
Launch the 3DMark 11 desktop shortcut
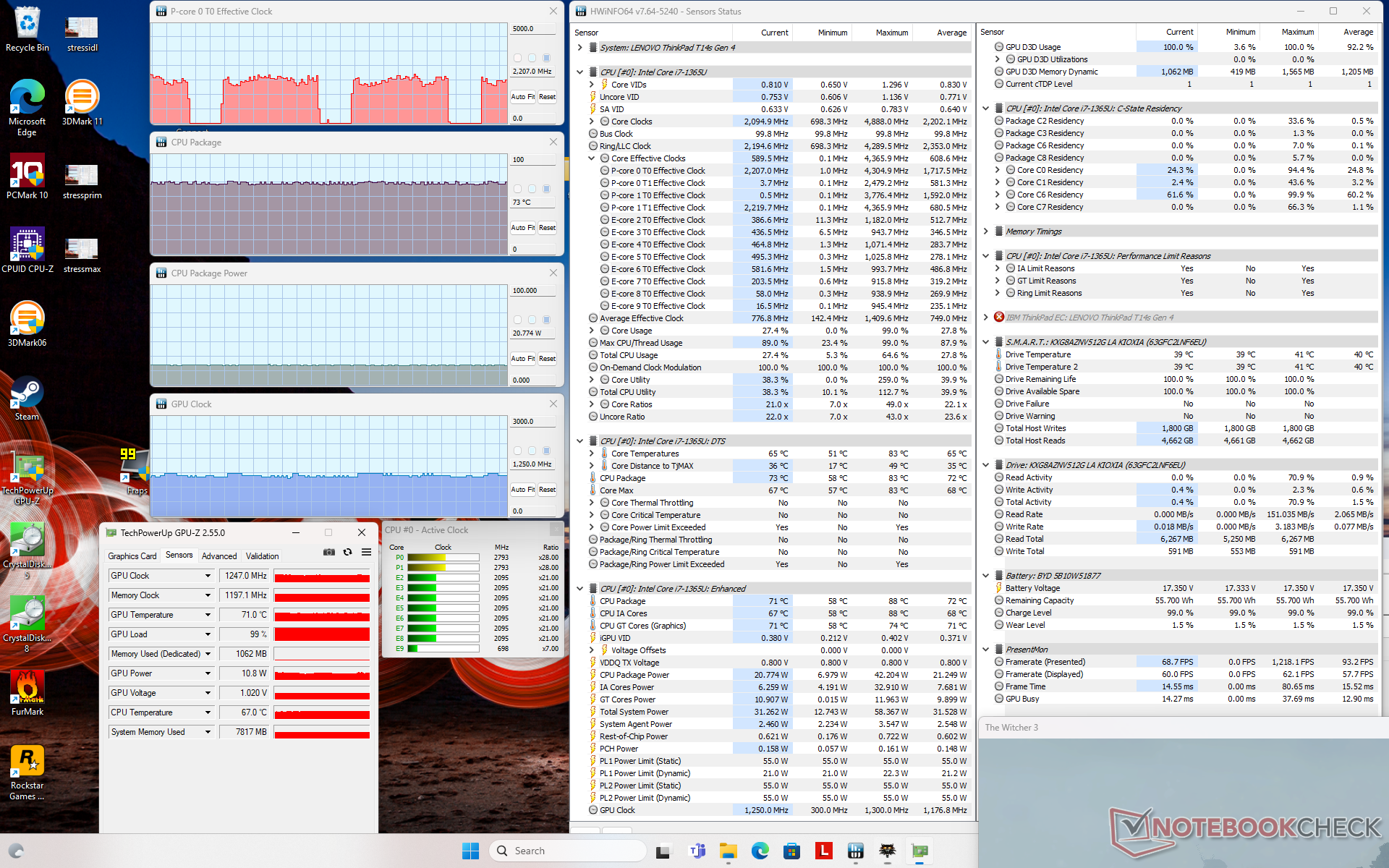[x=82, y=102]
